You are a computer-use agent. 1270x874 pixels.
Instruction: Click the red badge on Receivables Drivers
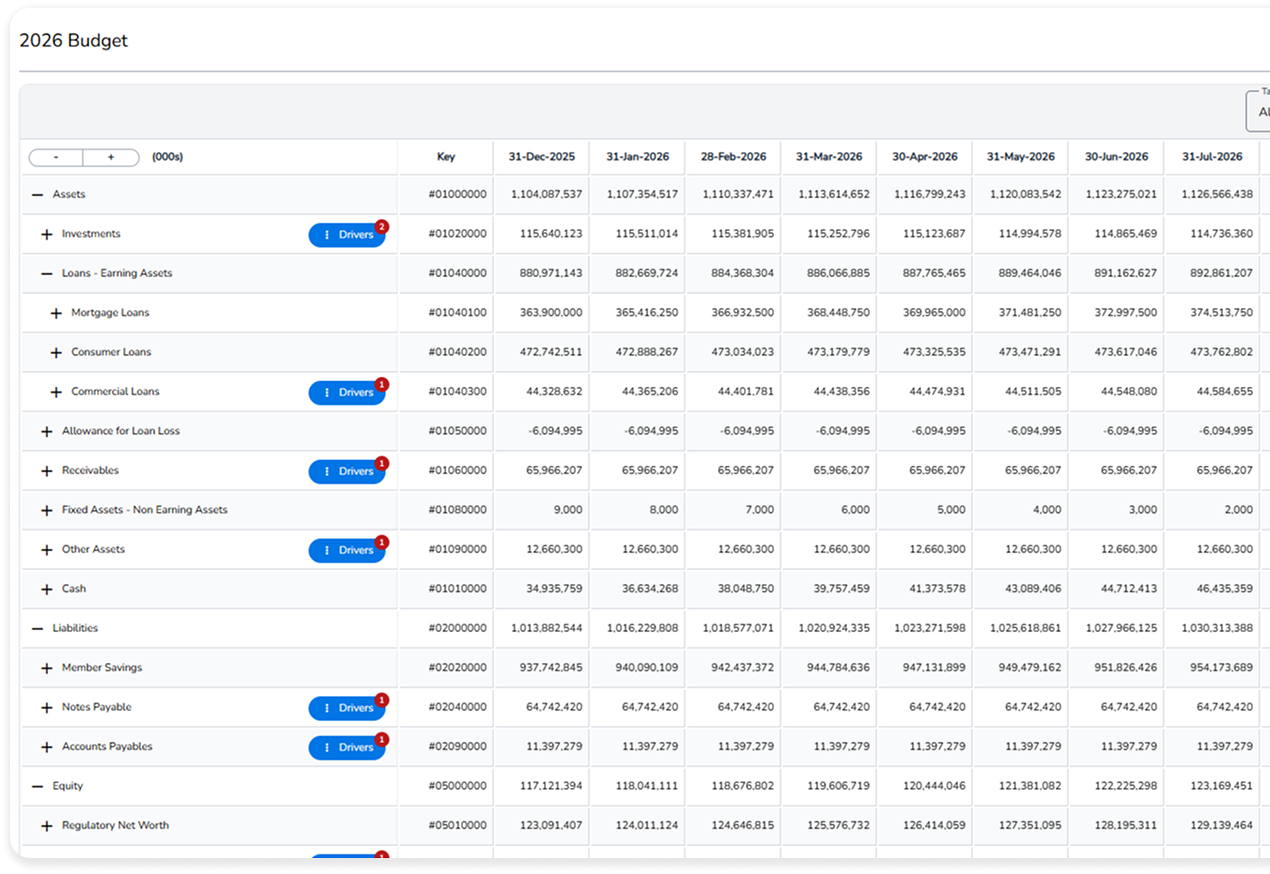pyautogui.click(x=381, y=464)
